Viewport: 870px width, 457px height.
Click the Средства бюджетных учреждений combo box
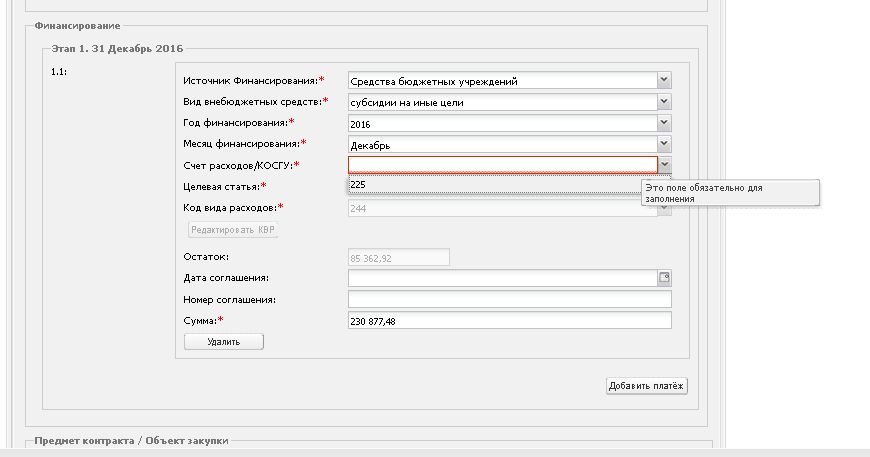tap(503, 81)
